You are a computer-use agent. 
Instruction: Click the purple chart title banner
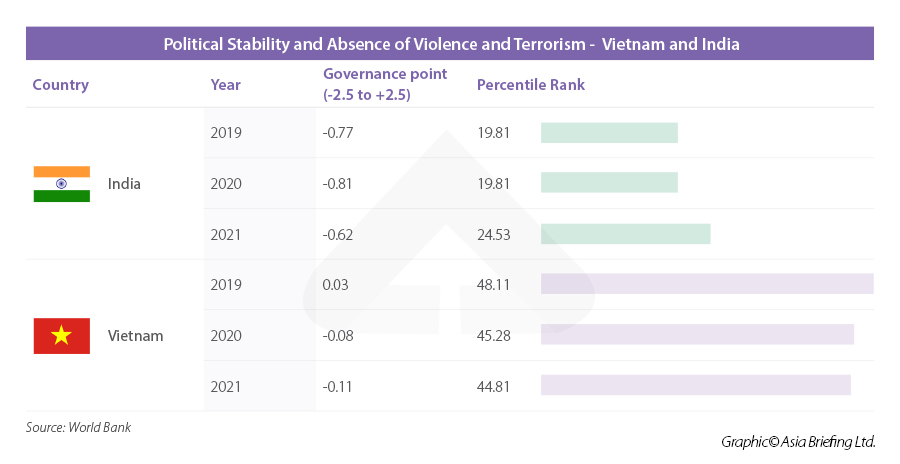(x=450, y=45)
